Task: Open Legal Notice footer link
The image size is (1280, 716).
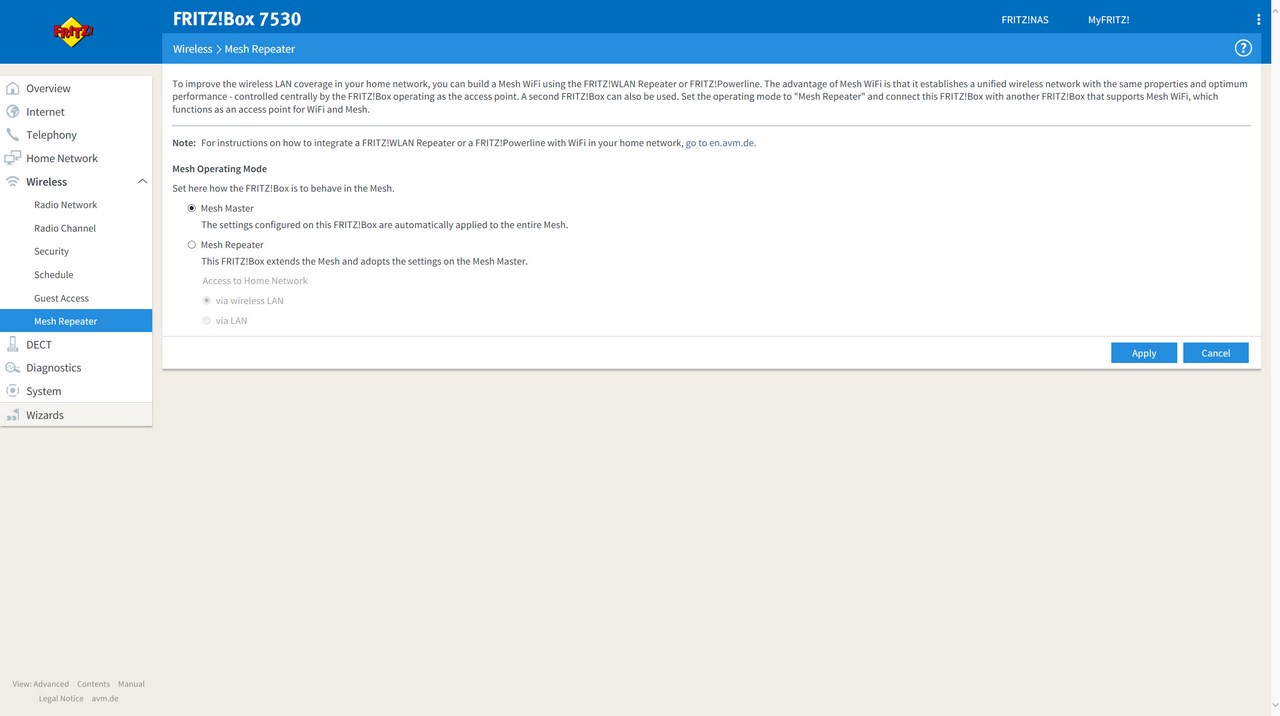Action: (61, 698)
